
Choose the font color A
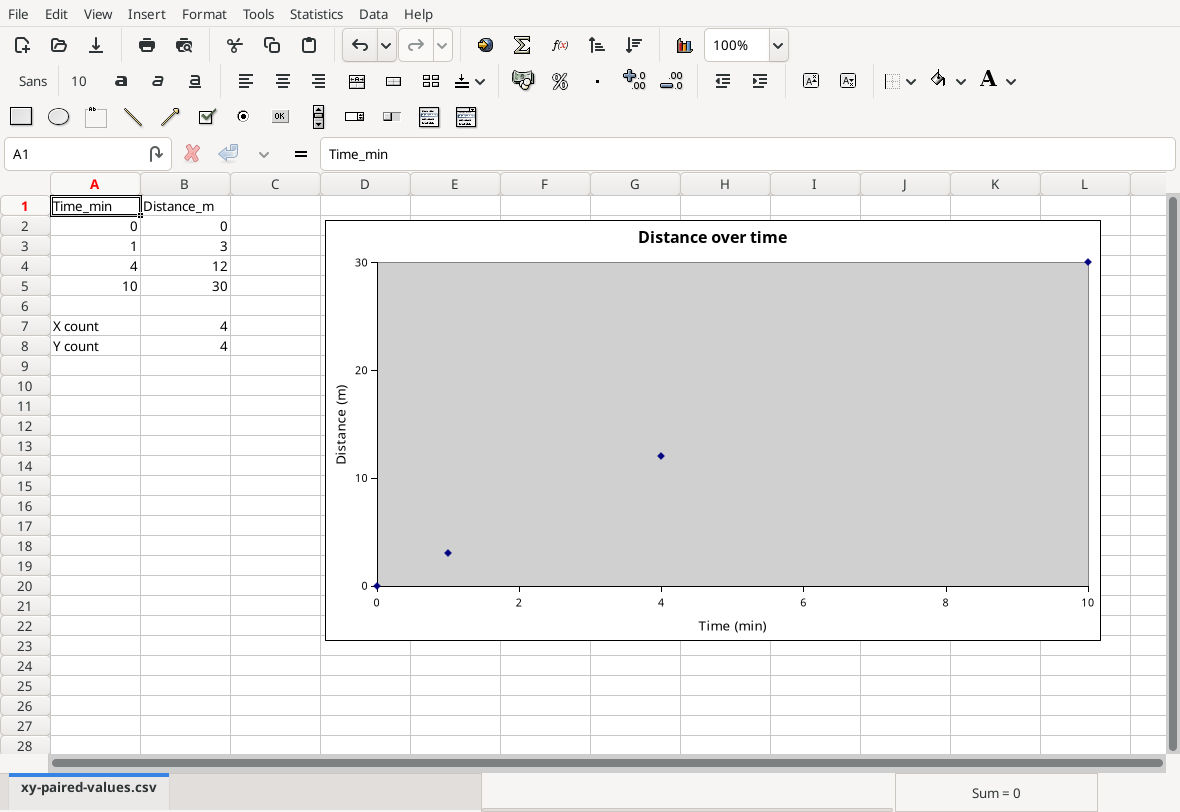click(988, 79)
